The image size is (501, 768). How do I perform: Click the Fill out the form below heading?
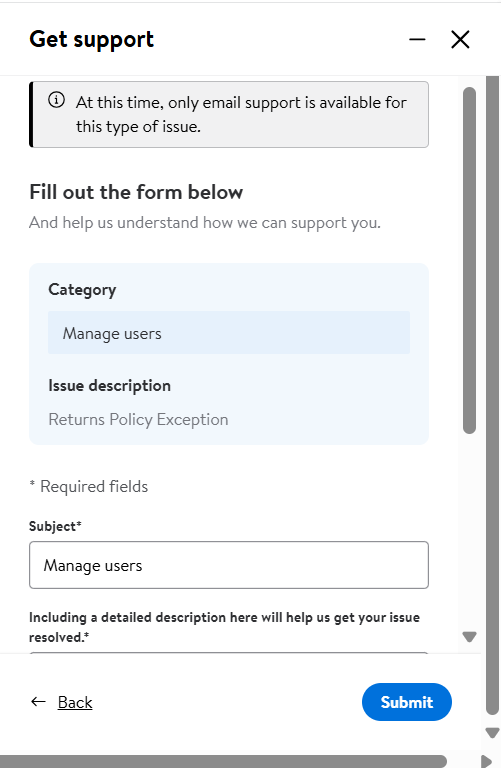pyautogui.click(x=136, y=192)
